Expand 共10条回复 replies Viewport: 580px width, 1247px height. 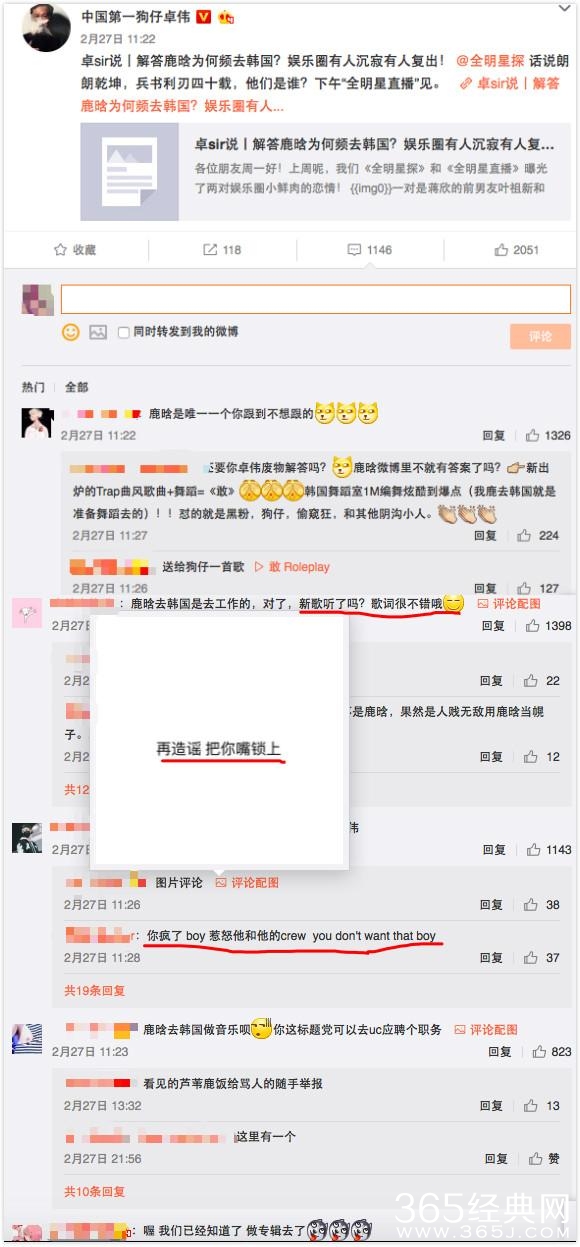[x=95, y=1191]
